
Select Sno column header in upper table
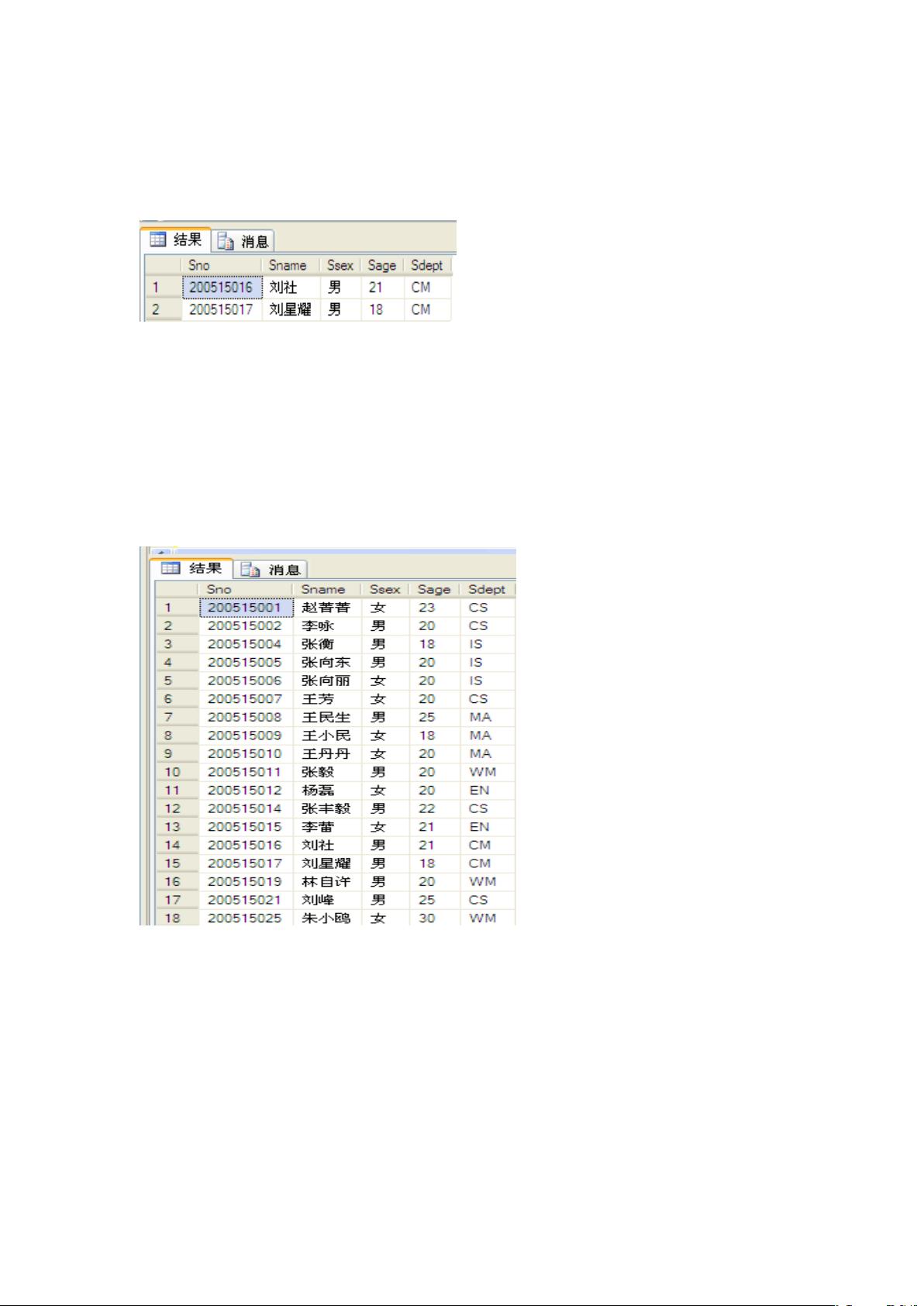(x=222, y=265)
